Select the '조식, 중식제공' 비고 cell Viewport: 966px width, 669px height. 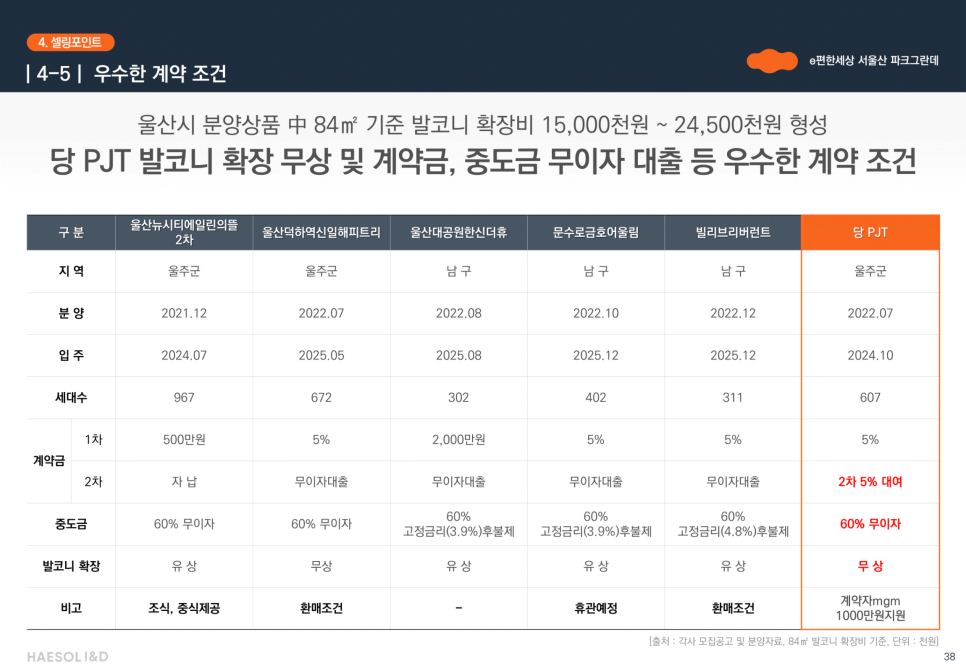point(184,609)
